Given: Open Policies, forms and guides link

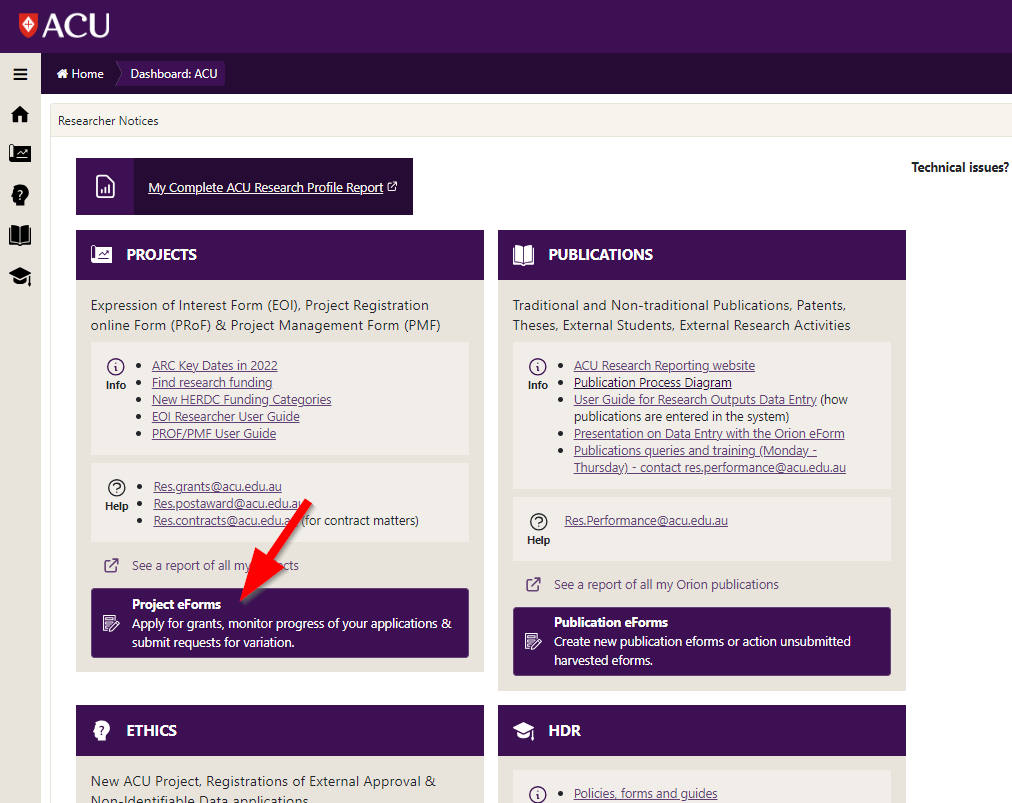Looking at the screenshot, I should pyautogui.click(x=645, y=794).
